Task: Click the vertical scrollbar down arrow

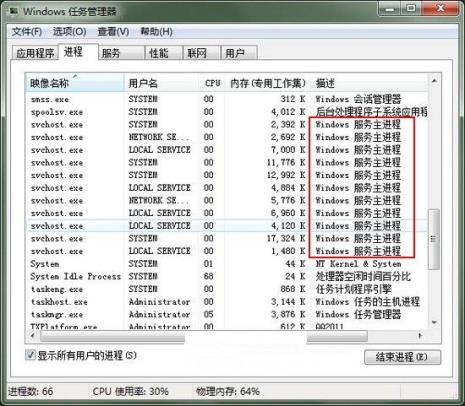Action: (x=434, y=322)
